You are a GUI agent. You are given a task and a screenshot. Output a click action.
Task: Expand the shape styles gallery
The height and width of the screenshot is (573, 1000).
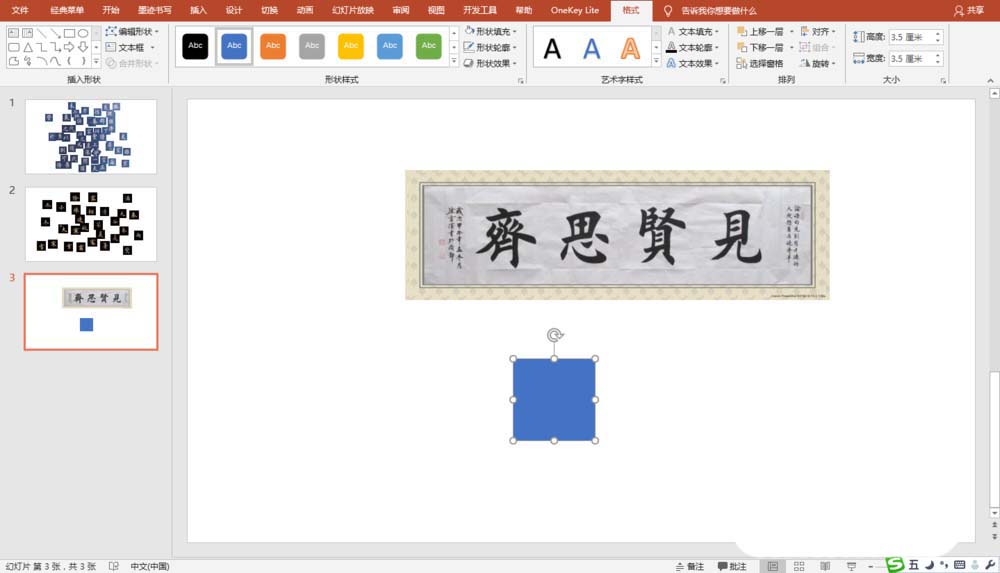[x=454, y=62]
